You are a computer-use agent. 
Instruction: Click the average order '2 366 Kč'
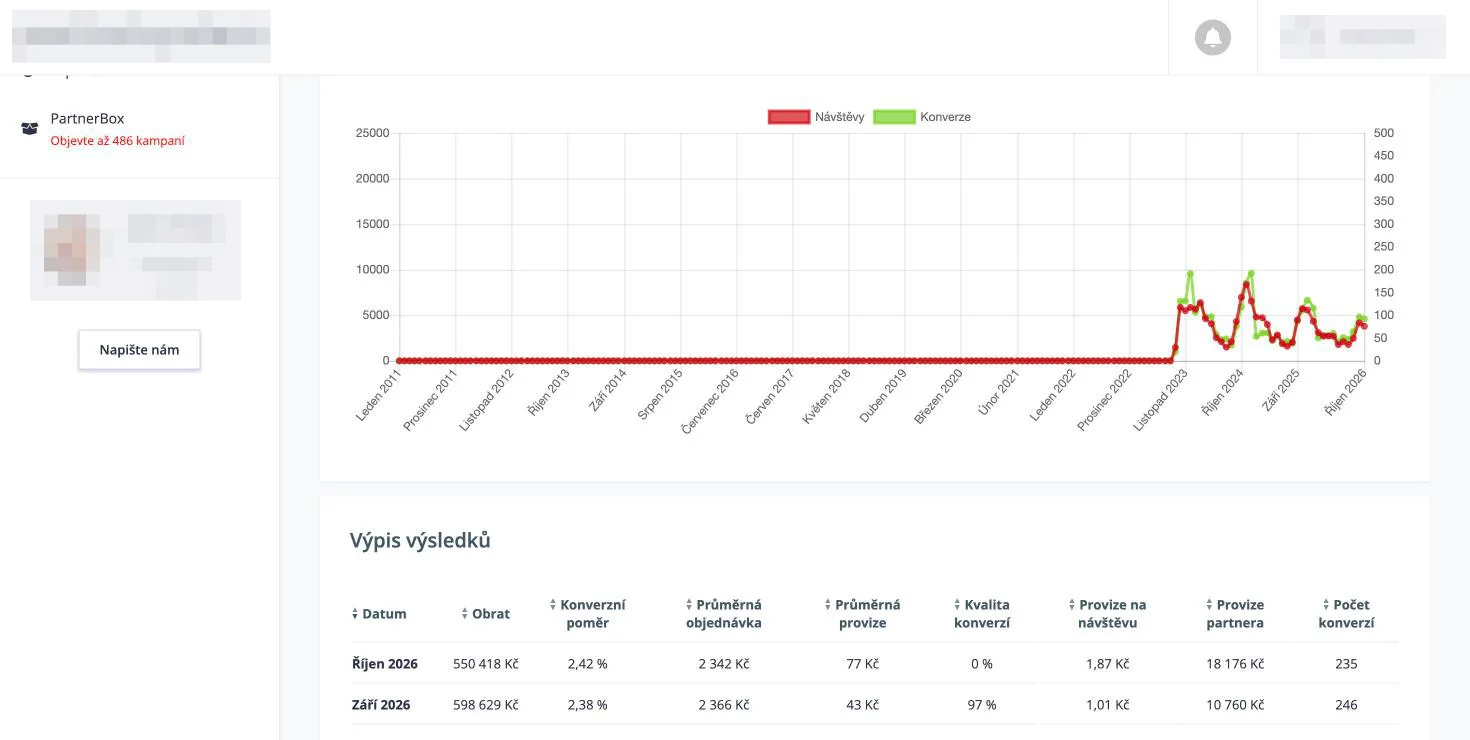coord(724,705)
